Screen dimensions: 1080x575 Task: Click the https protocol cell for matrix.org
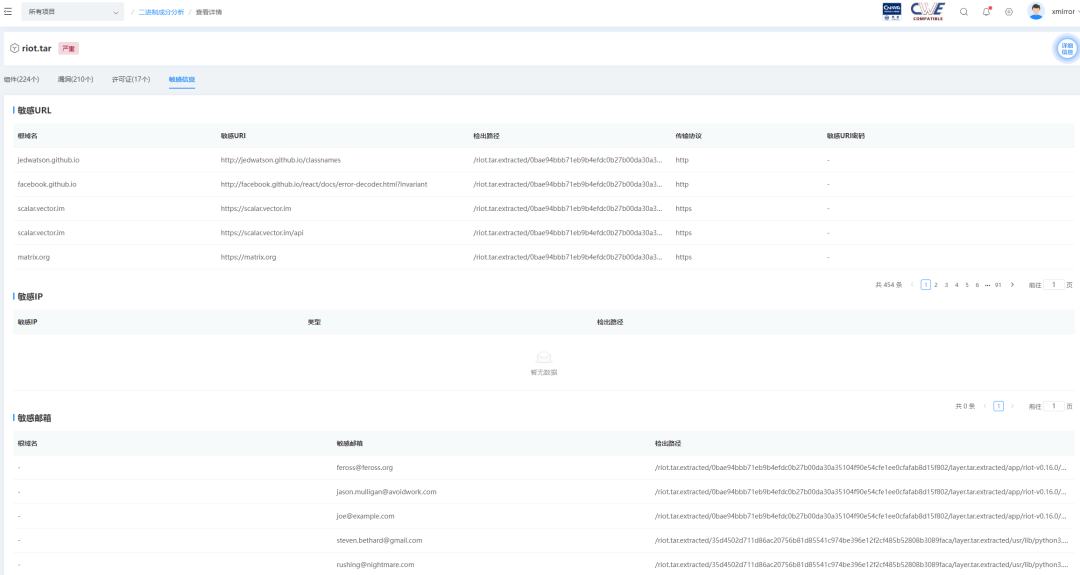tap(683, 257)
